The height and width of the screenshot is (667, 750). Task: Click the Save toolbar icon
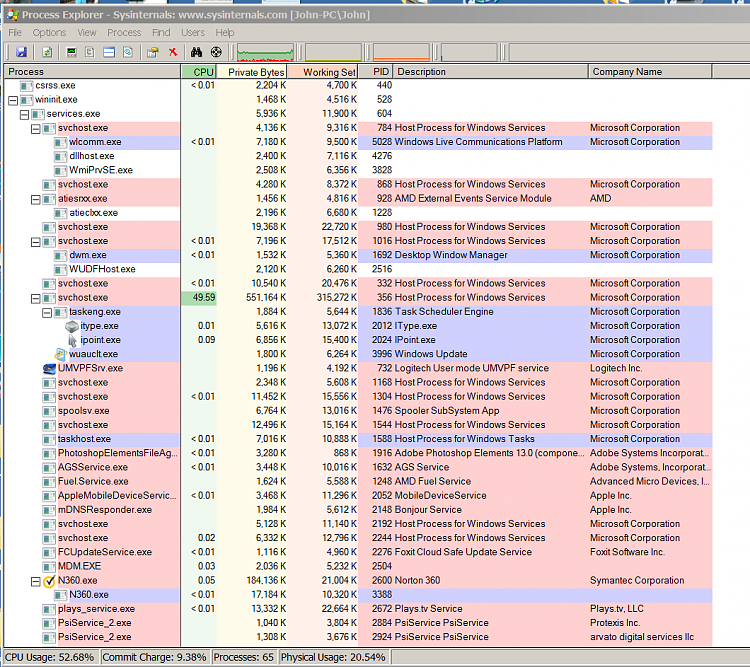click(x=21, y=52)
